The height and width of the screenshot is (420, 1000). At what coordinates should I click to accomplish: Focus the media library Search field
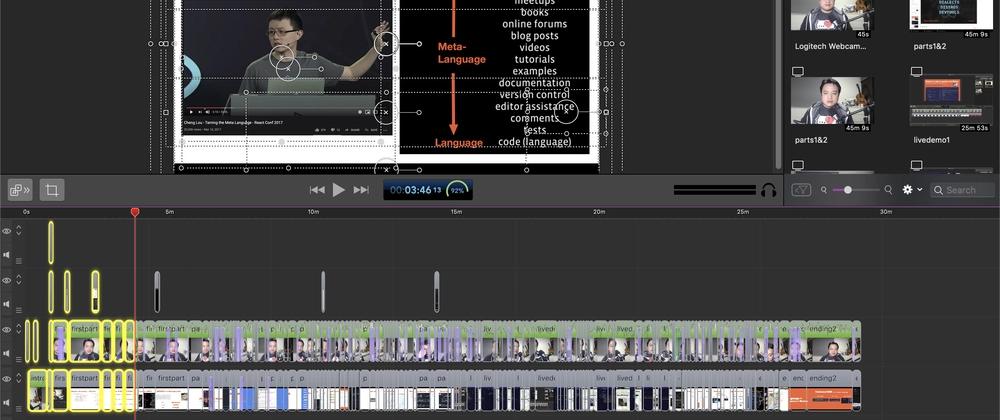coord(962,190)
